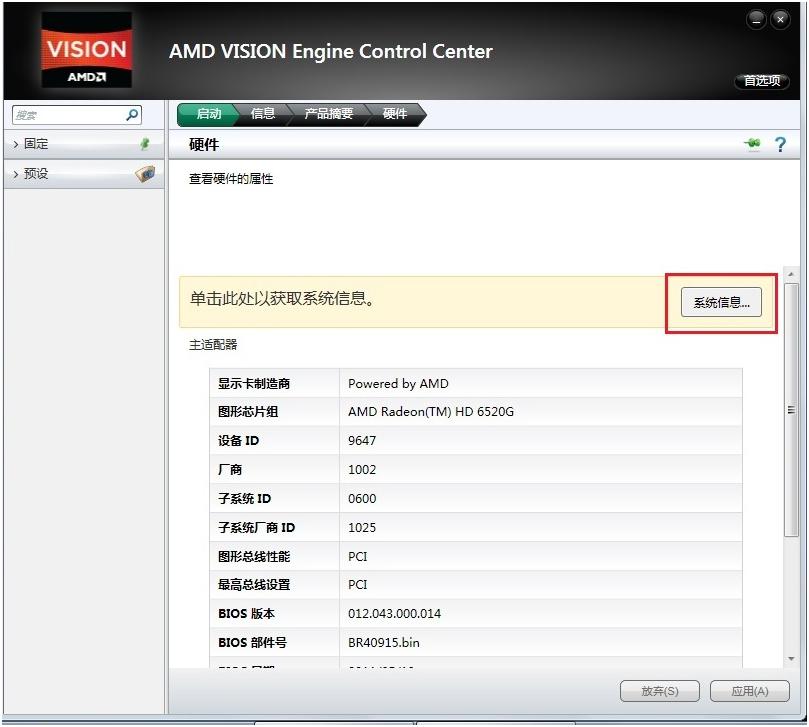Select the value 1025
The width and height of the screenshot is (809, 727).
(x=362, y=527)
